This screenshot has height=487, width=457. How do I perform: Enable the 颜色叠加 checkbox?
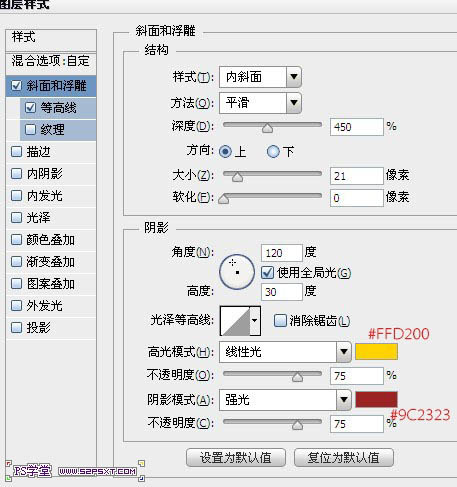[16, 240]
